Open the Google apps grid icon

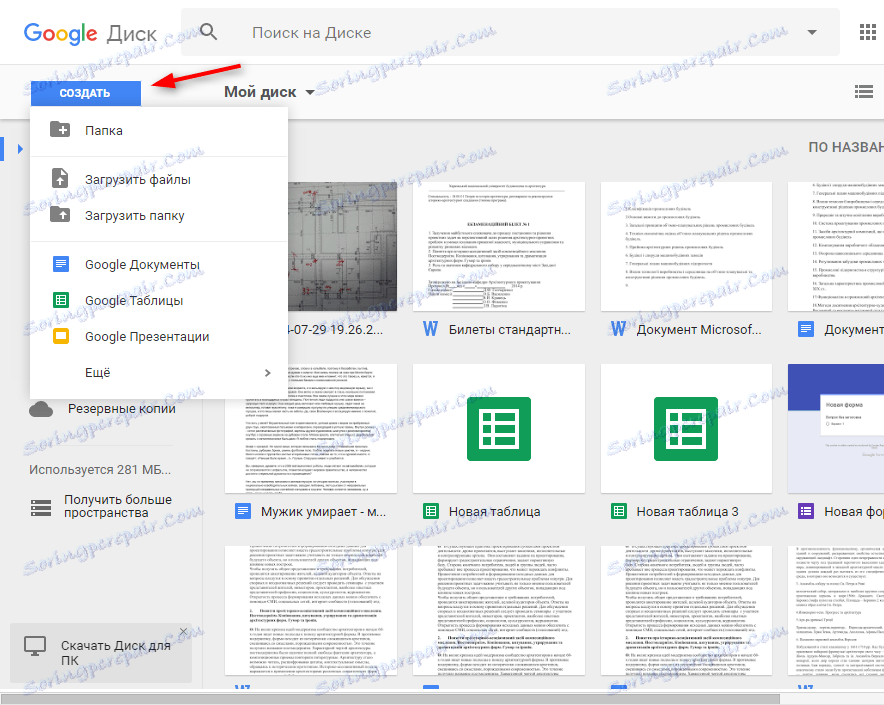click(867, 32)
